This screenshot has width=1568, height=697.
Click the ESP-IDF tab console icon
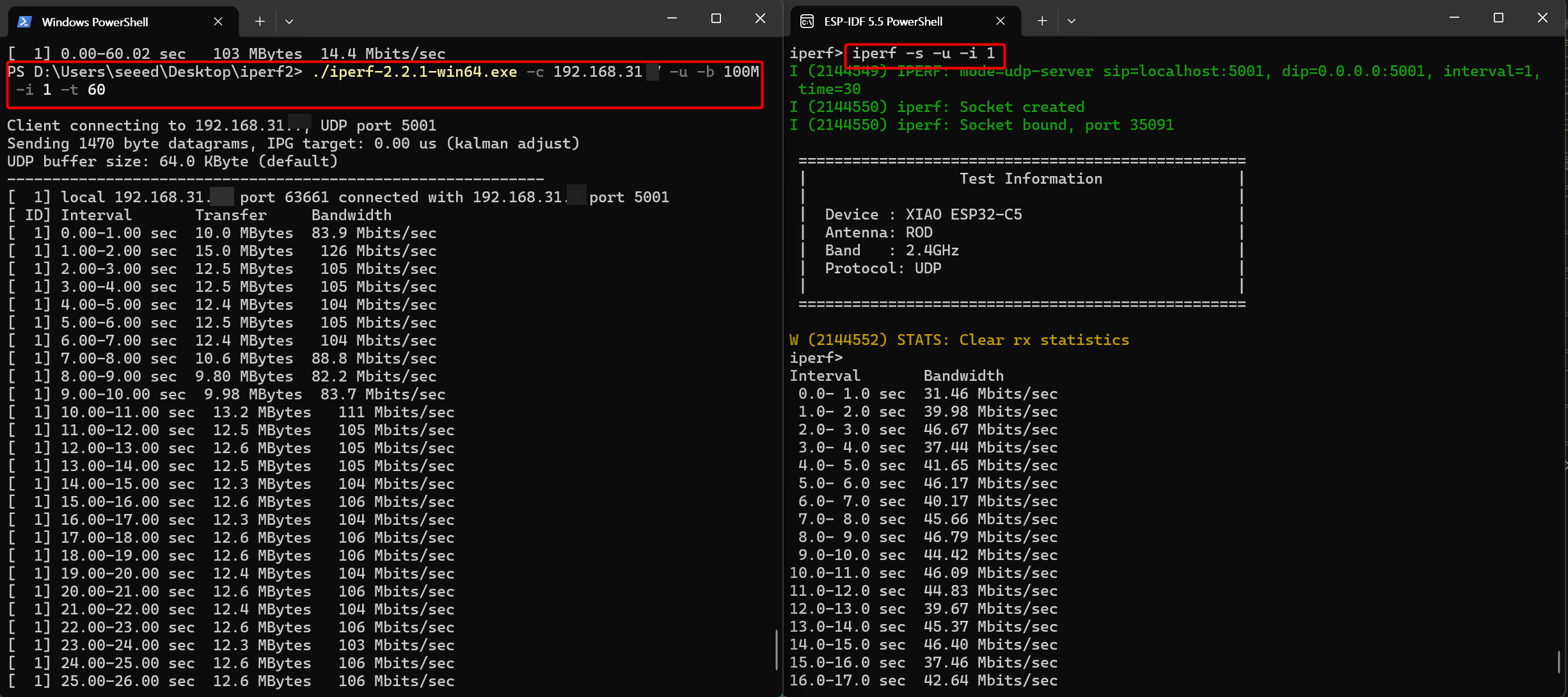(x=807, y=21)
